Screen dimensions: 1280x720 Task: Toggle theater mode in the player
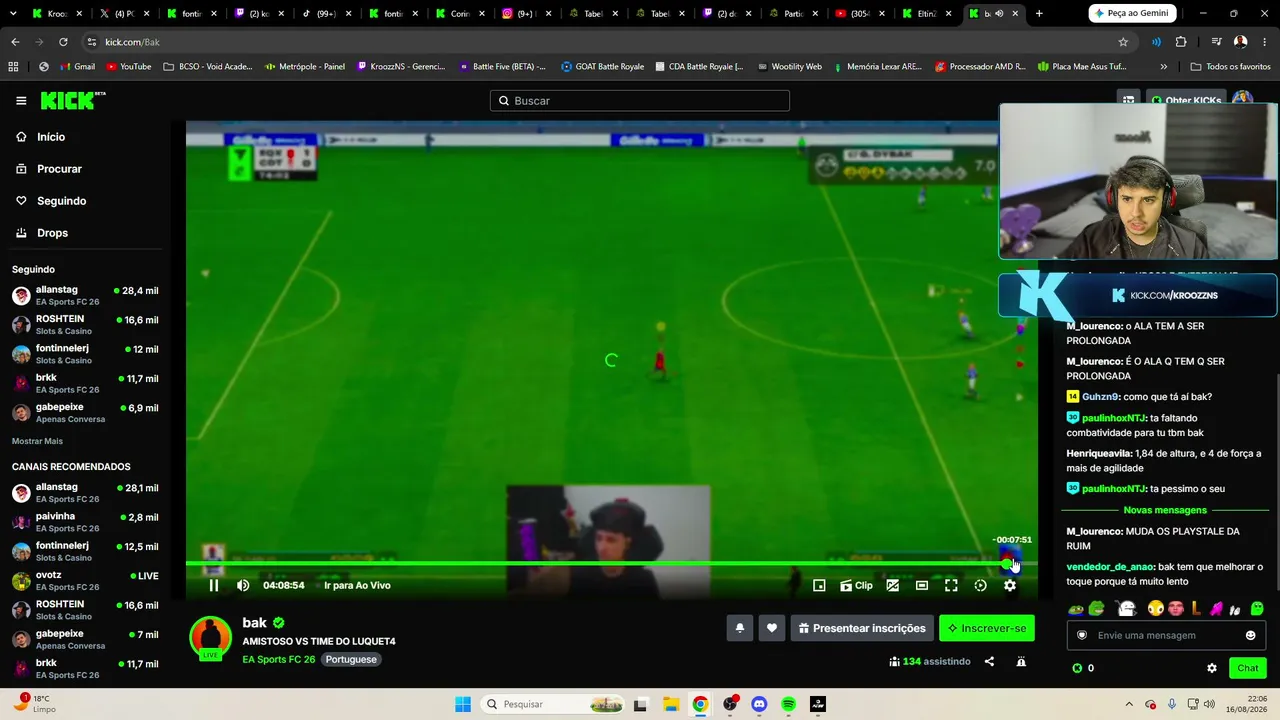click(922, 586)
